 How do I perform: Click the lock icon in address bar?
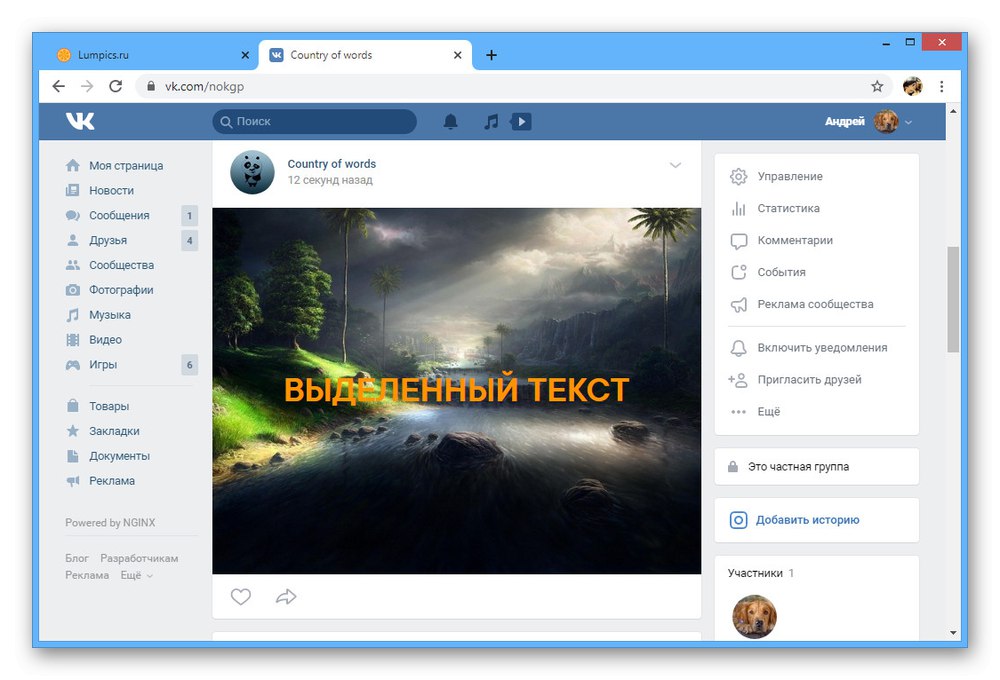pyautogui.click(x=151, y=86)
